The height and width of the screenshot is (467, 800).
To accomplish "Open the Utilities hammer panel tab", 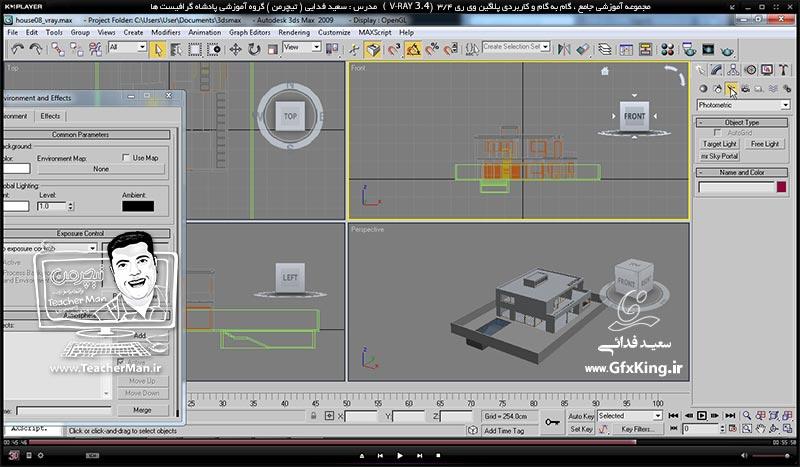I will [x=783, y=70].
